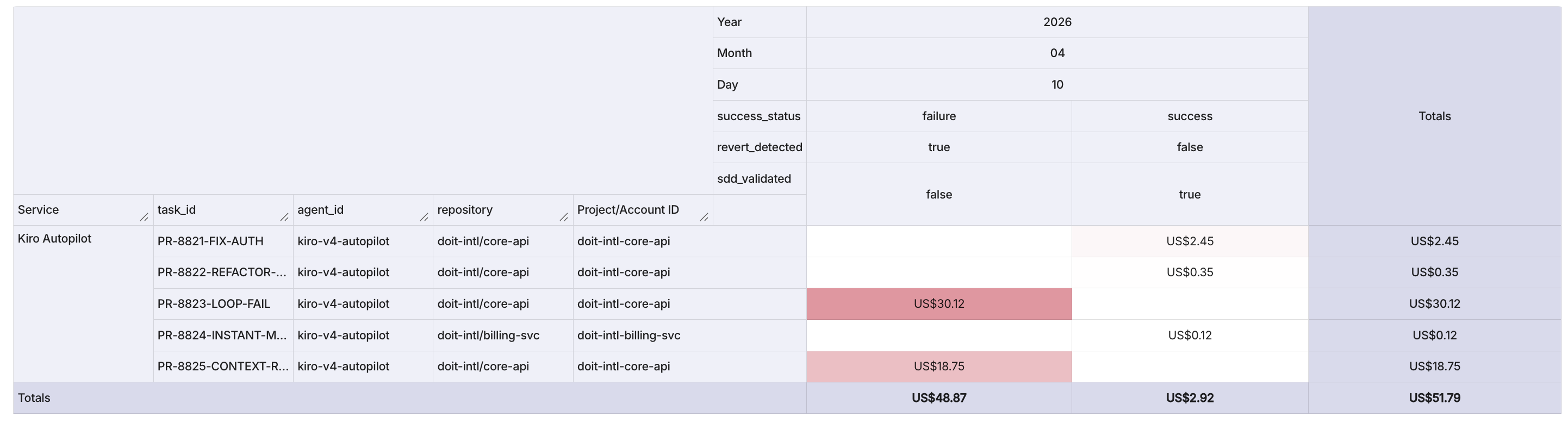Click the revert_detected row label

(x=760, y=147)
